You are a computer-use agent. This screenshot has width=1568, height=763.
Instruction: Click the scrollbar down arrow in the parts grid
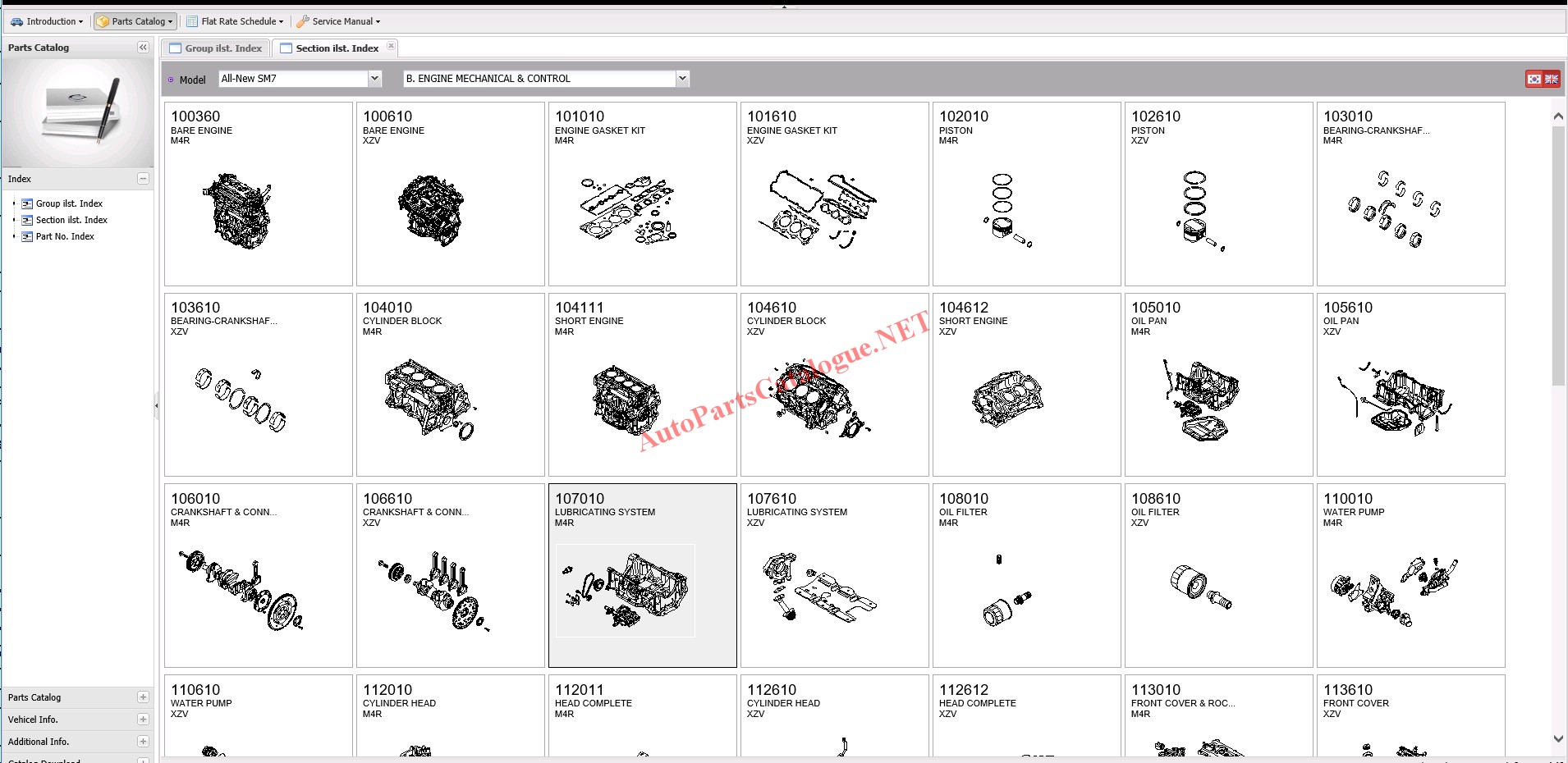(x=1558, y=738)
